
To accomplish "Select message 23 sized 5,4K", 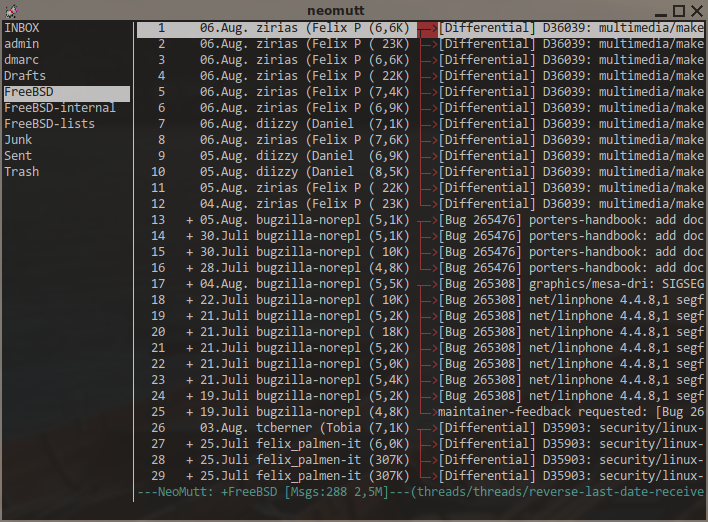I will pos(420,380).
